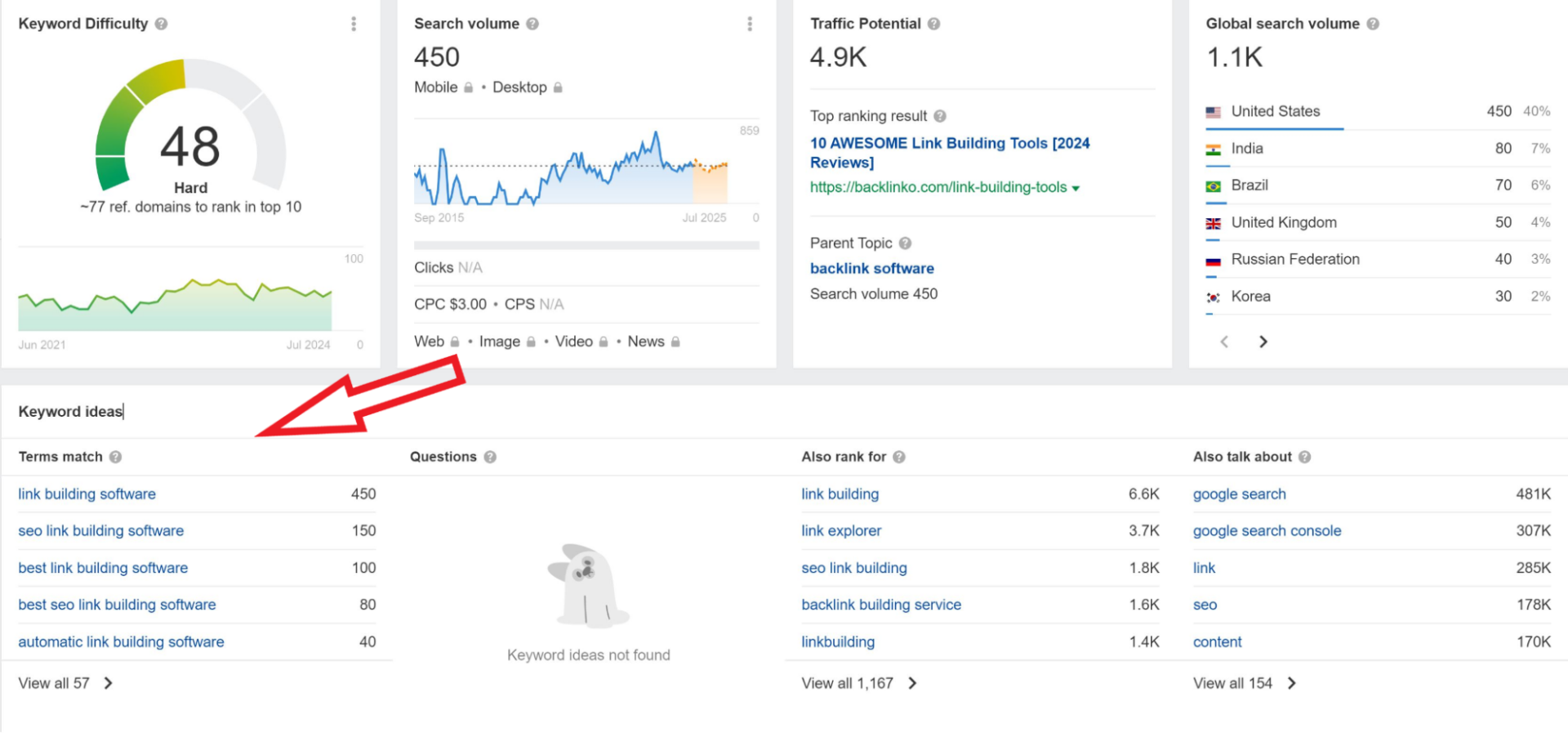Viewport: 1568px width, 733px height.
Task: Click help icon next to Parent Topic
Action: point(905,243)
